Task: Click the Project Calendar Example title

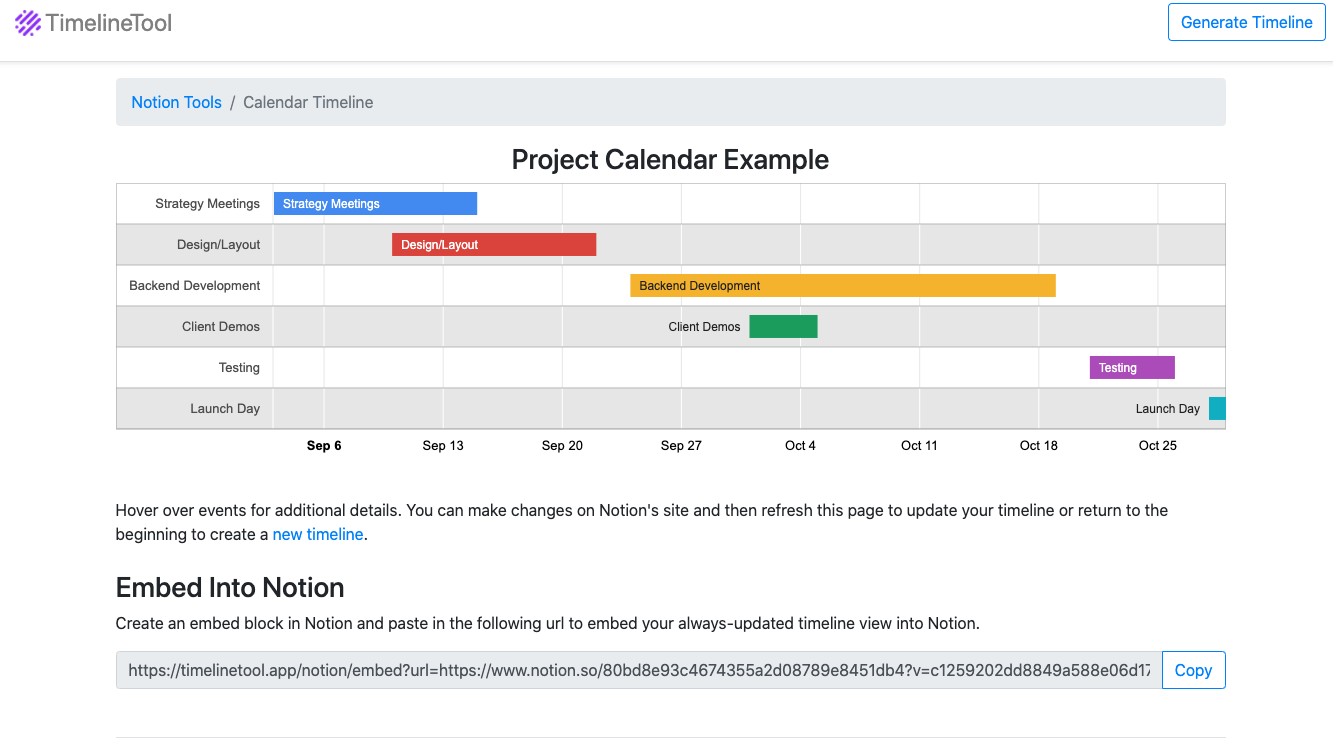Action: tap(670, 159)
